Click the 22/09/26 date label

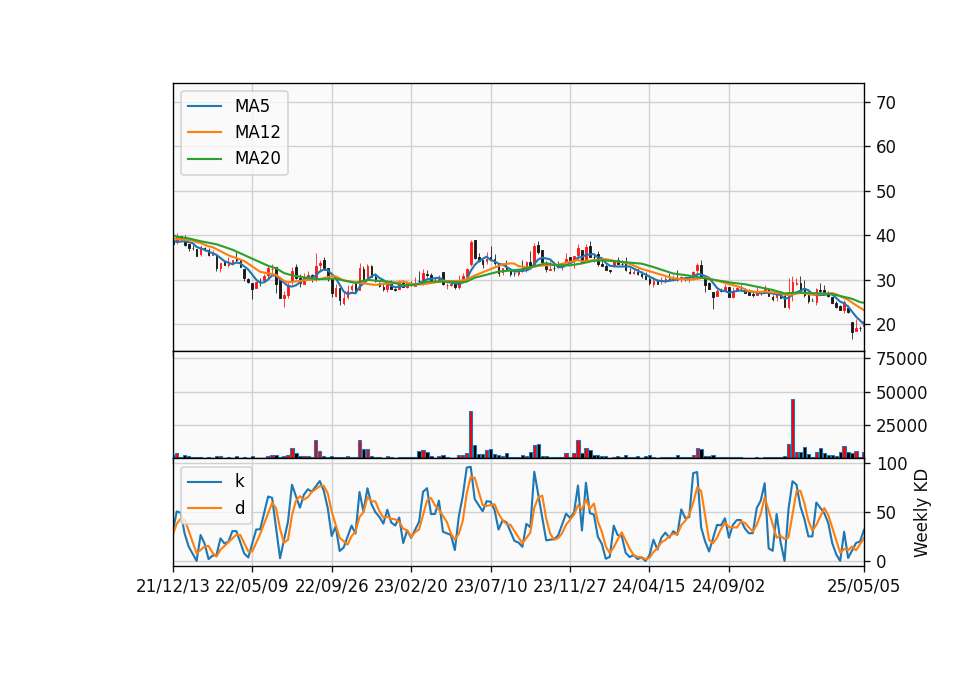pos(332,586)
